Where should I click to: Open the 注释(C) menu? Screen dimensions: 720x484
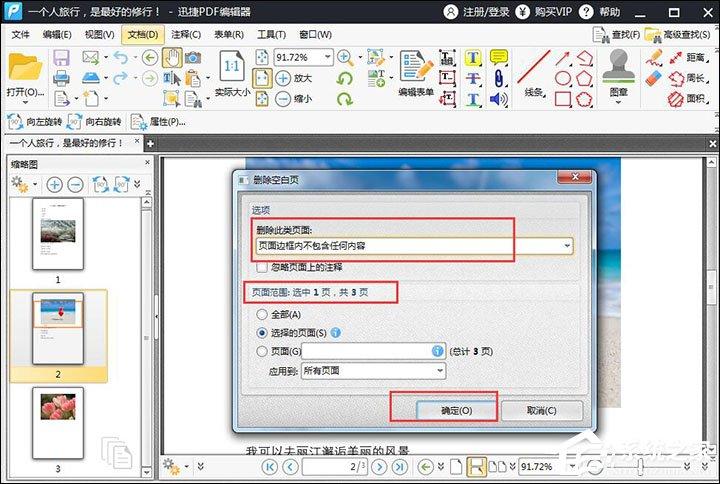(186, 34)
